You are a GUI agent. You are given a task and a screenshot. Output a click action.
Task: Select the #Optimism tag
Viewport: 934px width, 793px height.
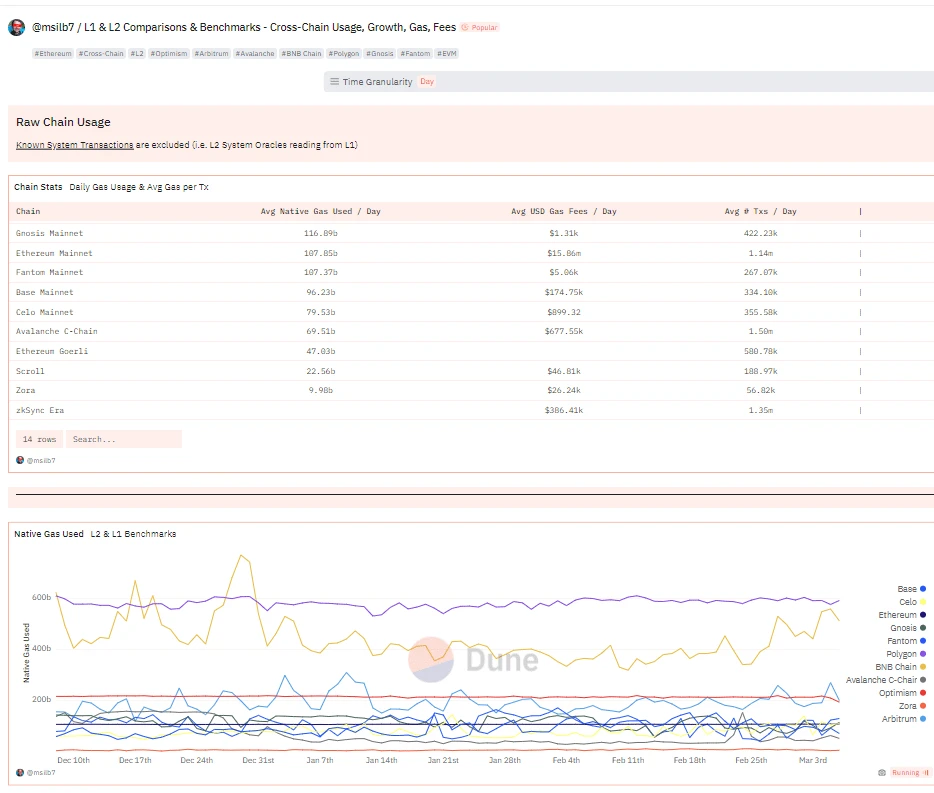coord(169,53)
